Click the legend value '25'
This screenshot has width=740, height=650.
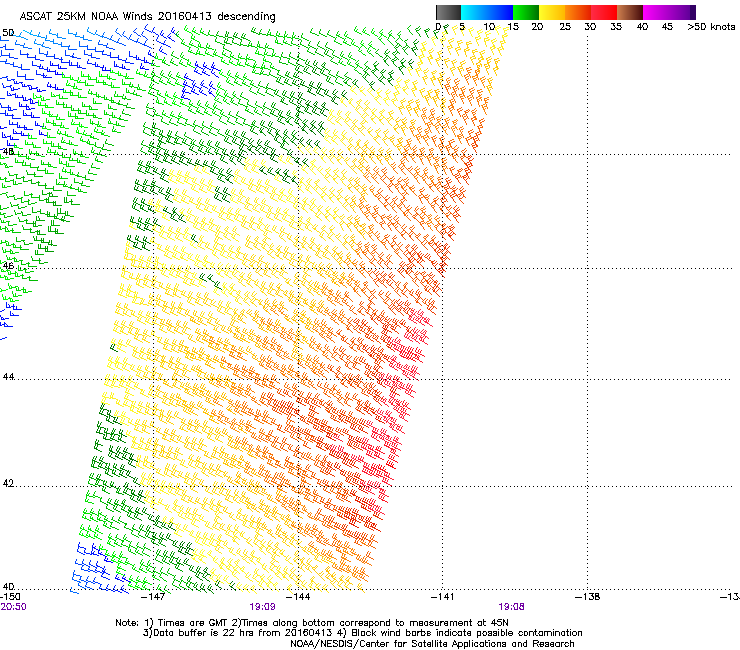(x=565, y=27)
